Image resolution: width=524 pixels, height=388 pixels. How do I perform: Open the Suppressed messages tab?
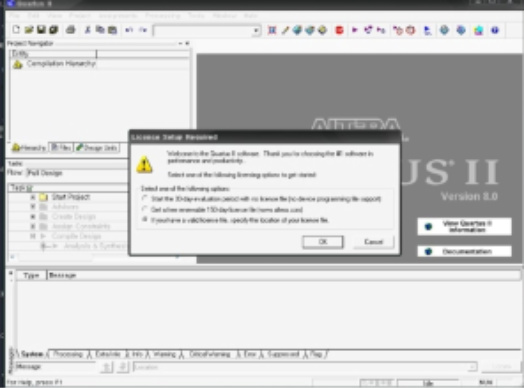click(283, 354)
